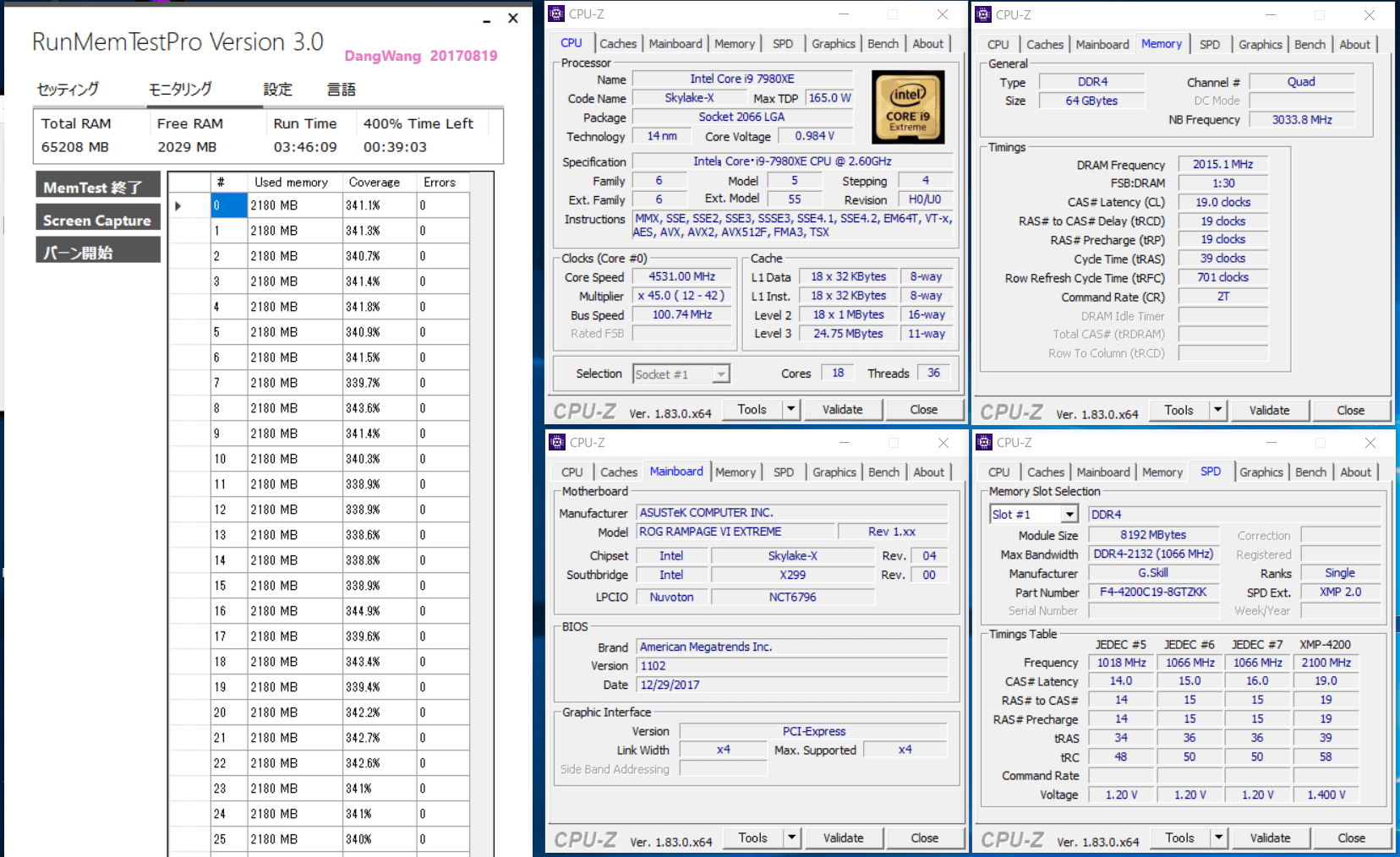Click the motherboard model ROG RAMPAGE VI EXTREME
1400x857 pixels.
click(735, 532)
